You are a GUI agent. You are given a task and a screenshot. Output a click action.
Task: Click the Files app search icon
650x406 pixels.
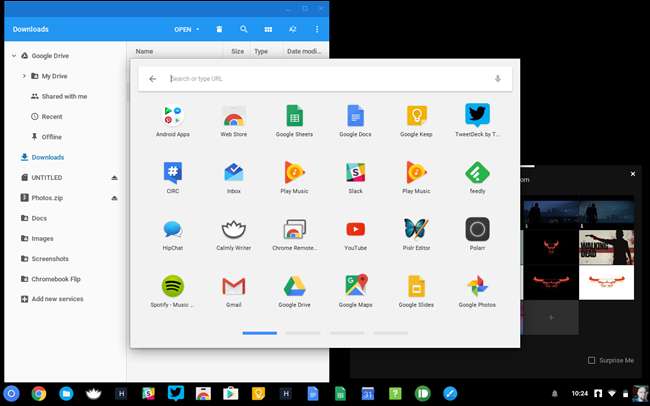tap(244, 29)
